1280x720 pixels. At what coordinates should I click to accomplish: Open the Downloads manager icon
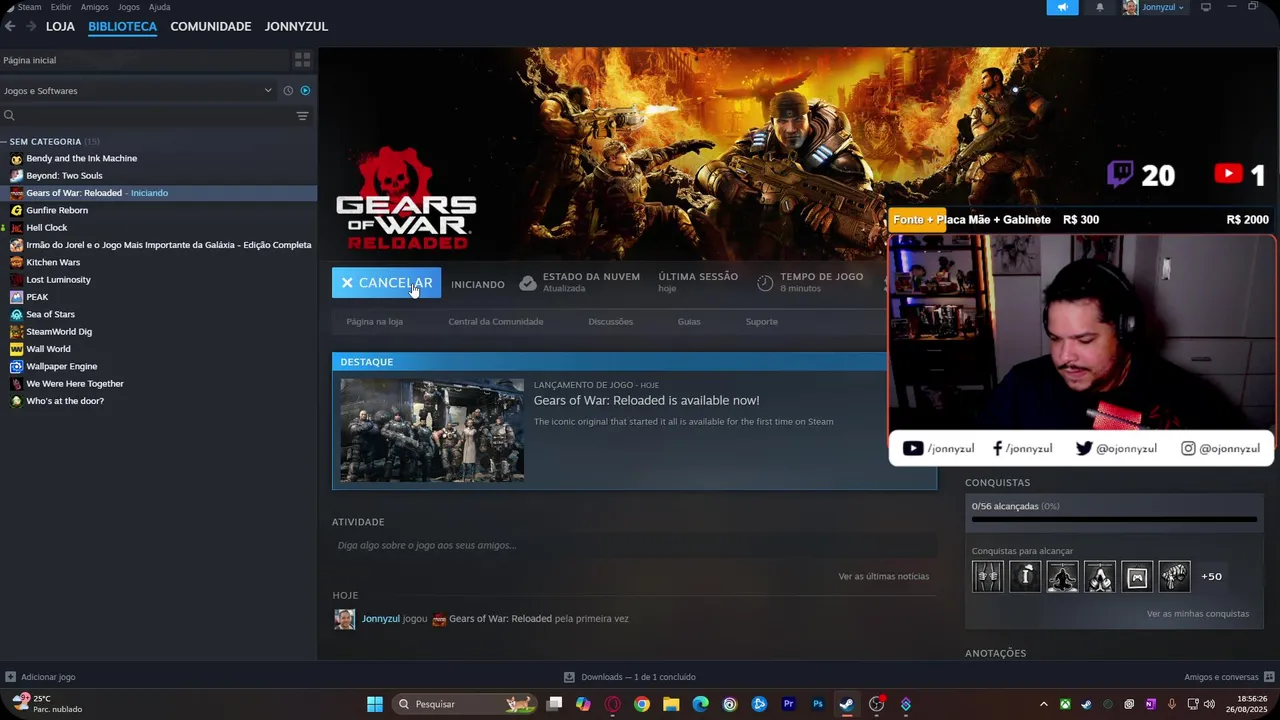click(569, 677)
